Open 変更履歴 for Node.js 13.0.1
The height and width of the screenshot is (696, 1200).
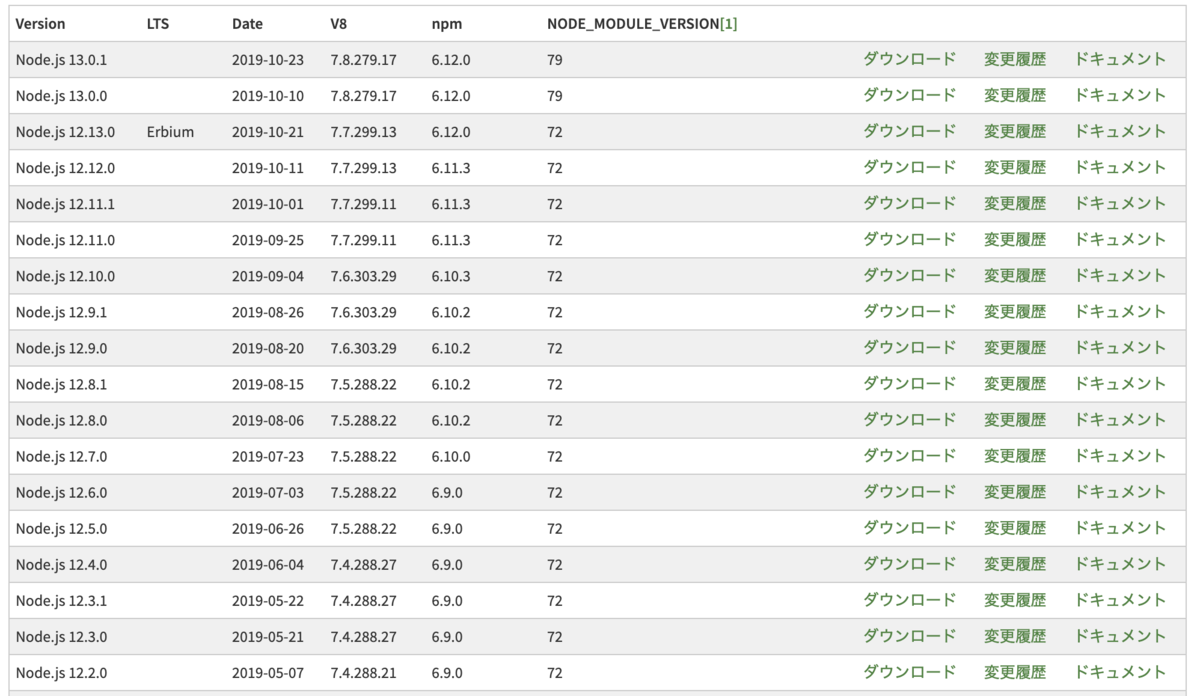click(1015, 59)
